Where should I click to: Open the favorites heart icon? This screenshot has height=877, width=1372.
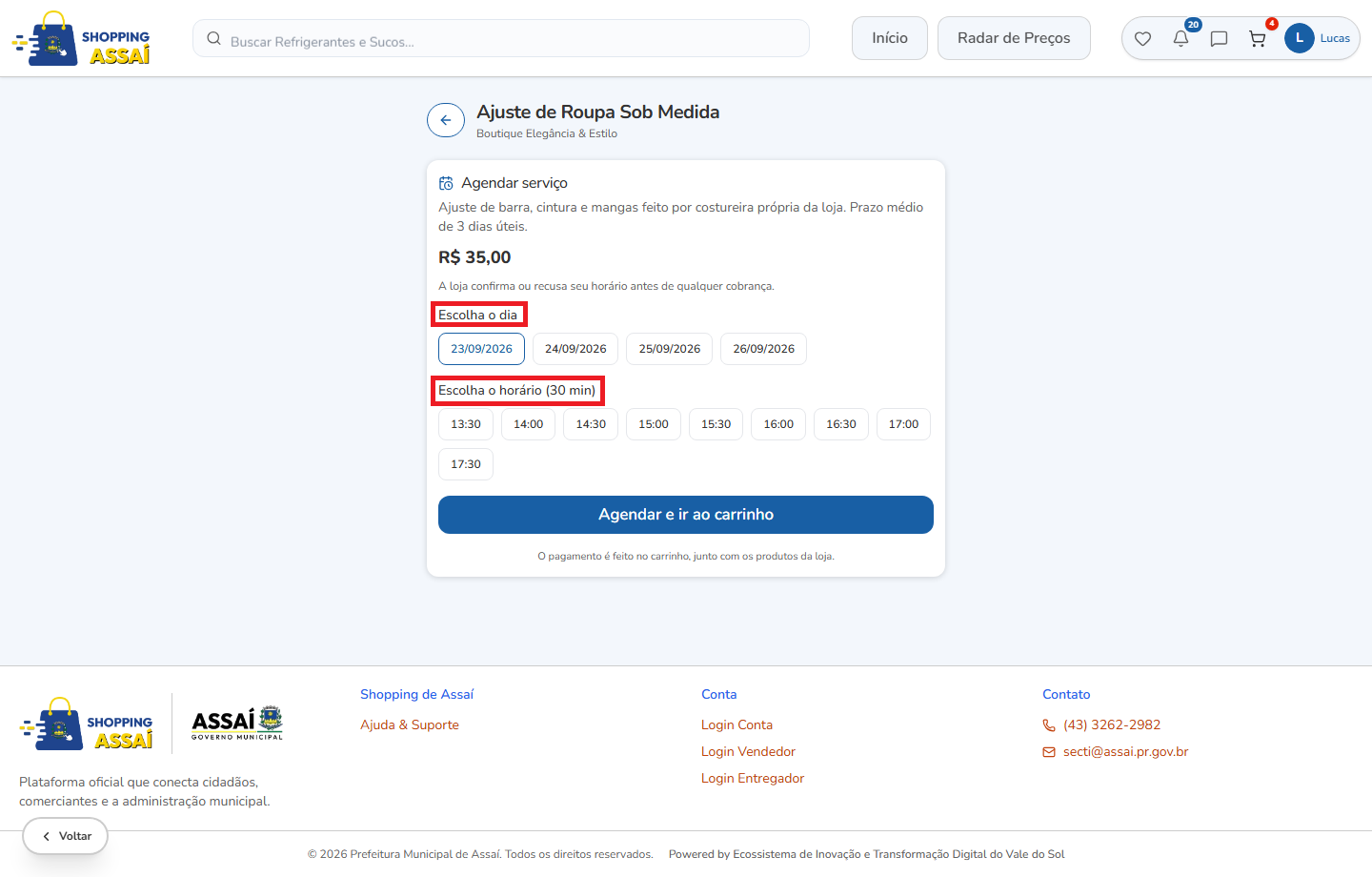pos(1142,39)
